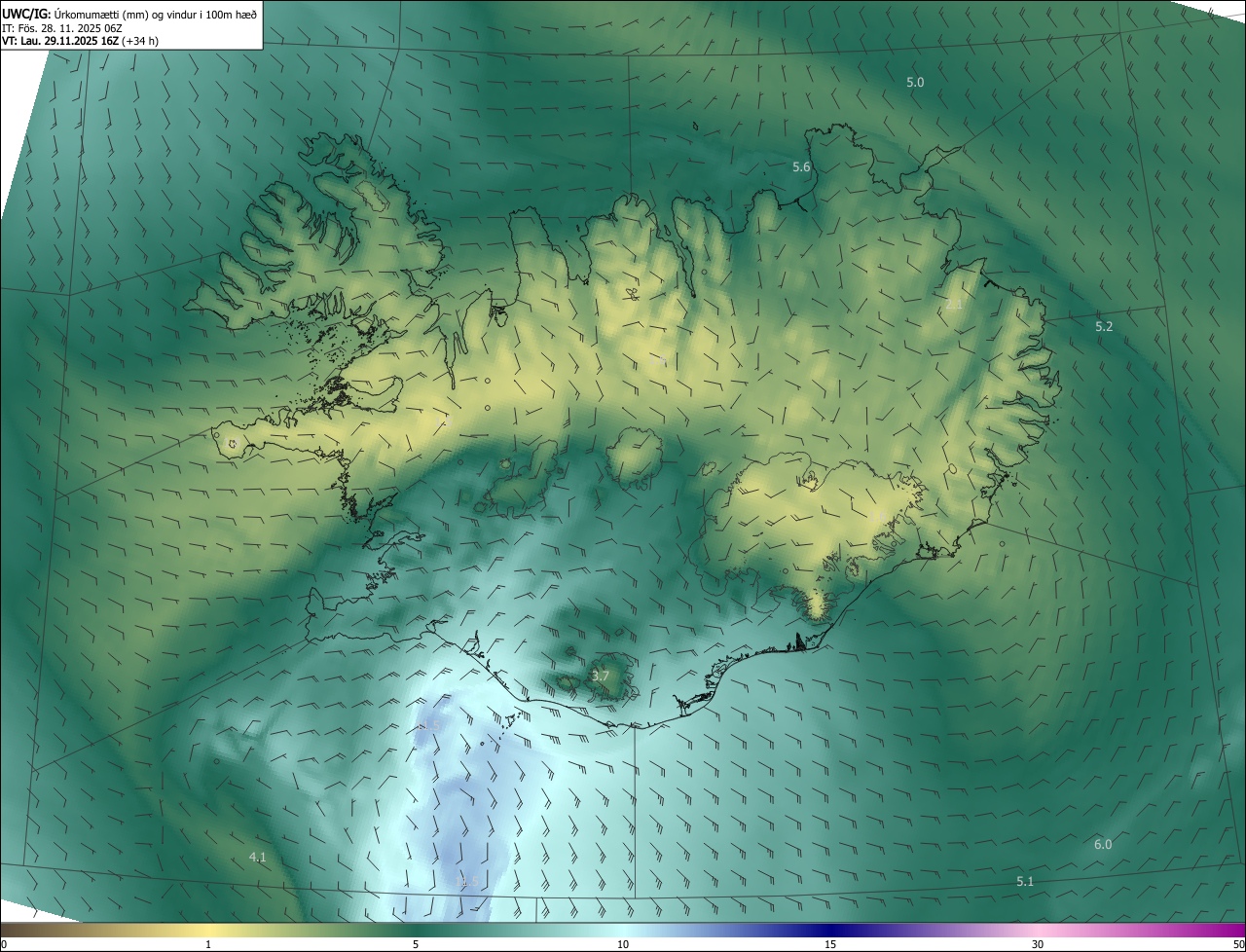Click the 5.2 value label off the east coast
The width and height of the screenshot is (1246, 952).
tap(1104, 327)
